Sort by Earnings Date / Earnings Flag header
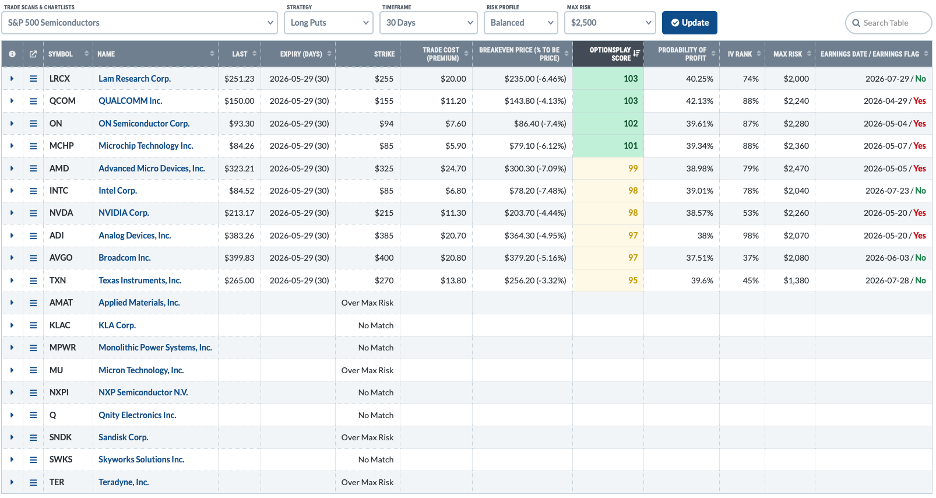Viewport: 936px width, 498px height. 874,54
